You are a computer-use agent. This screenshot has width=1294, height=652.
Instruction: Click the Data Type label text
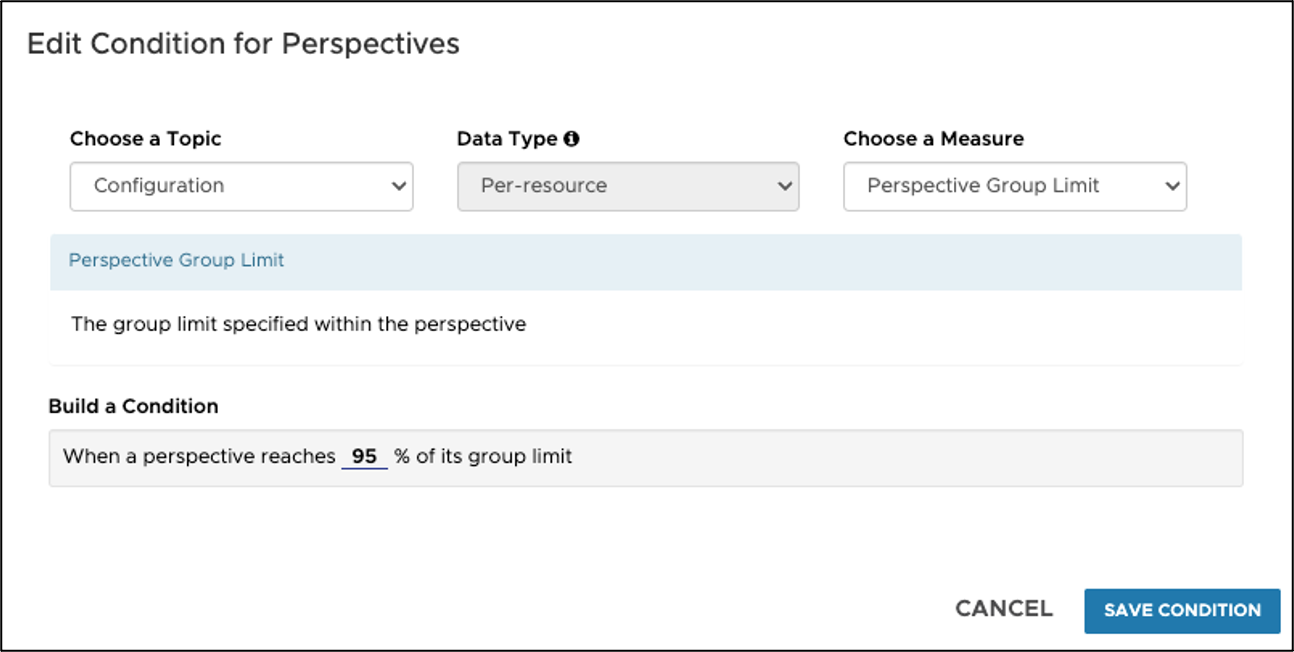(x=507, y=139)
